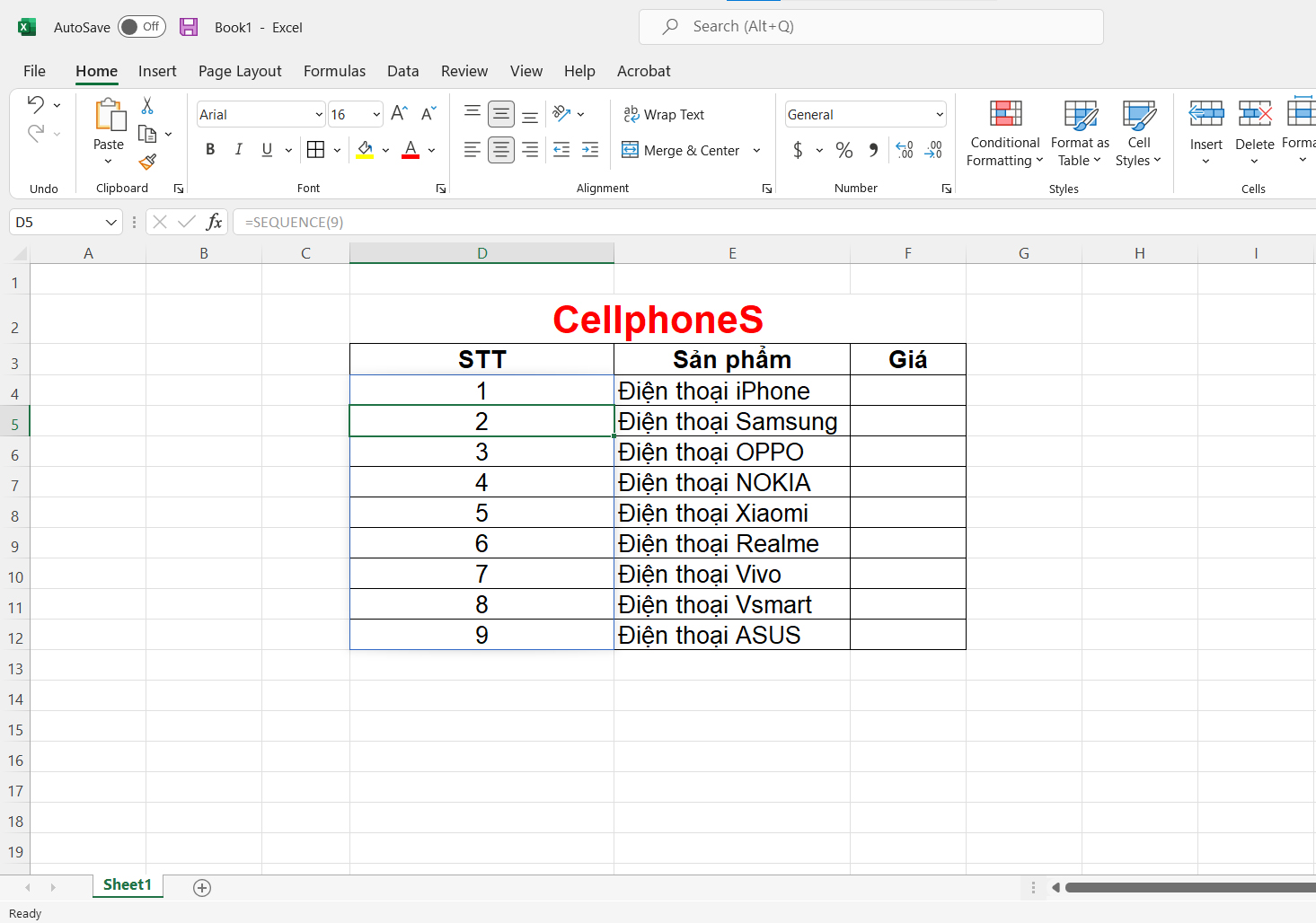Expand Merge & Center options arrow

[756, 150]
